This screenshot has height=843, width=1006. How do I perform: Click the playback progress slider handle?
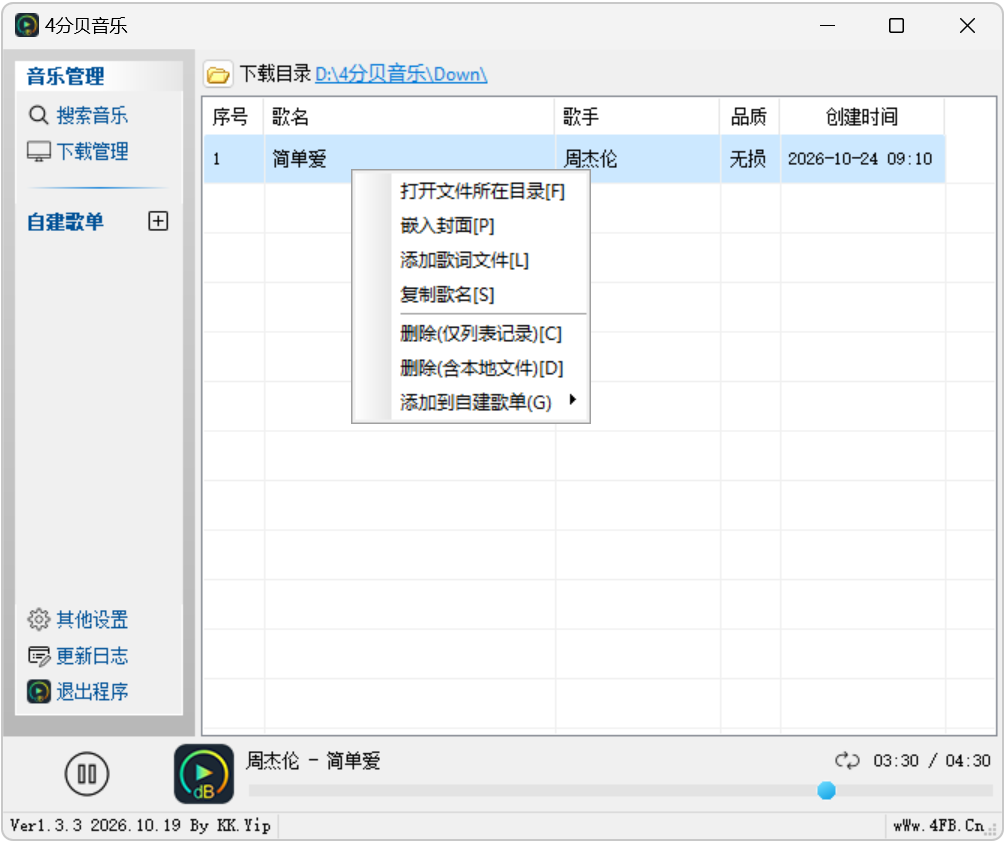[826, 790]
